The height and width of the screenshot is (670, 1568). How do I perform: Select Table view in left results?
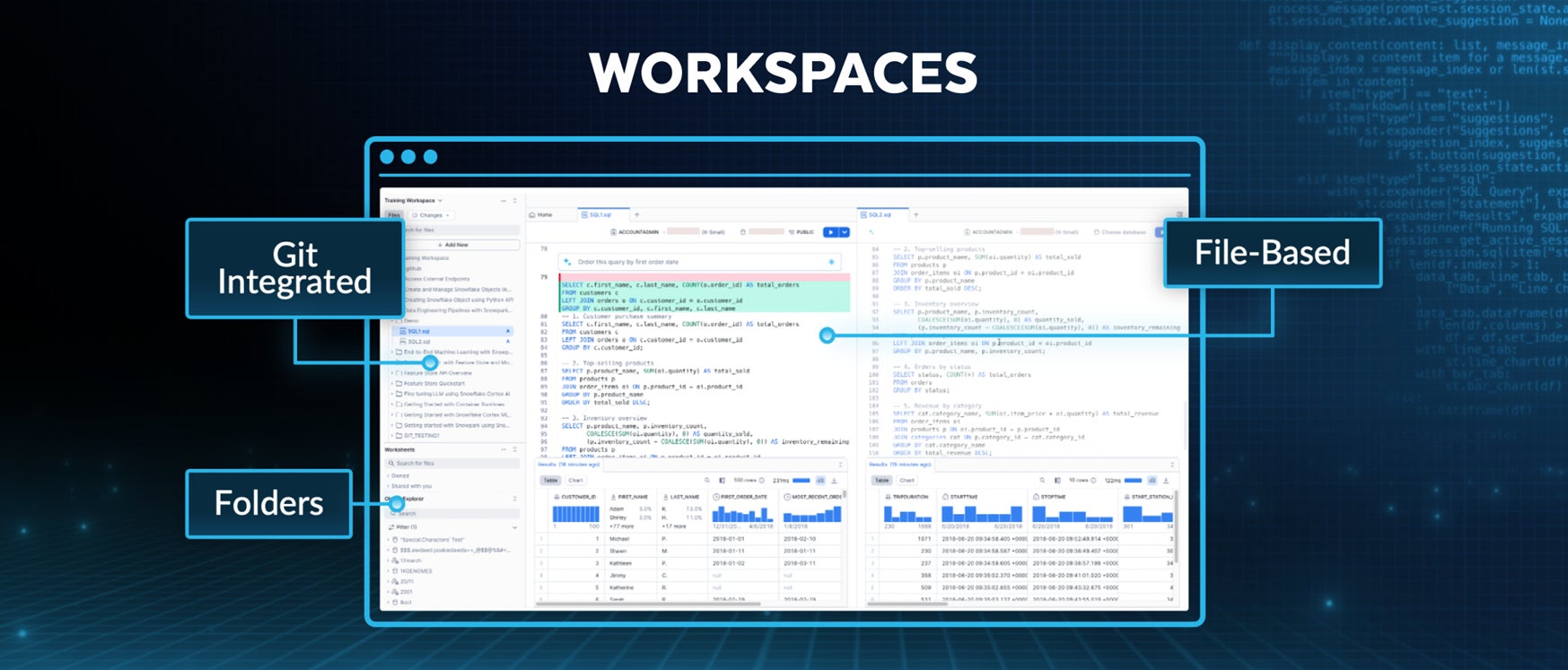550,481
